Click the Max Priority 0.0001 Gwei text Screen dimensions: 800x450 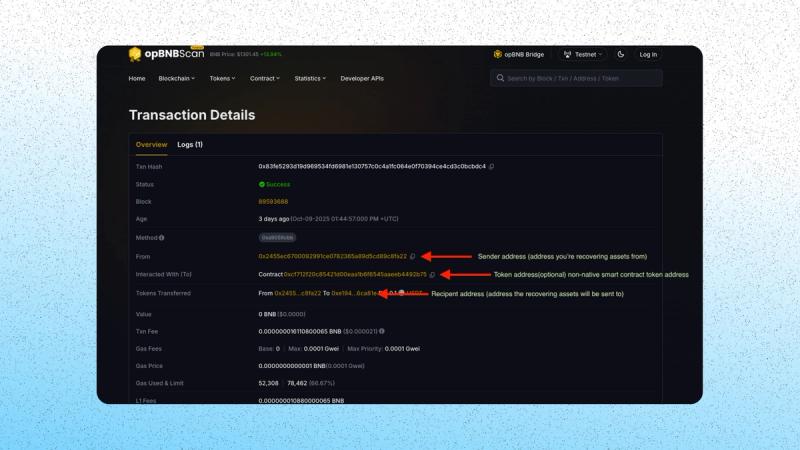click(384, 349)
